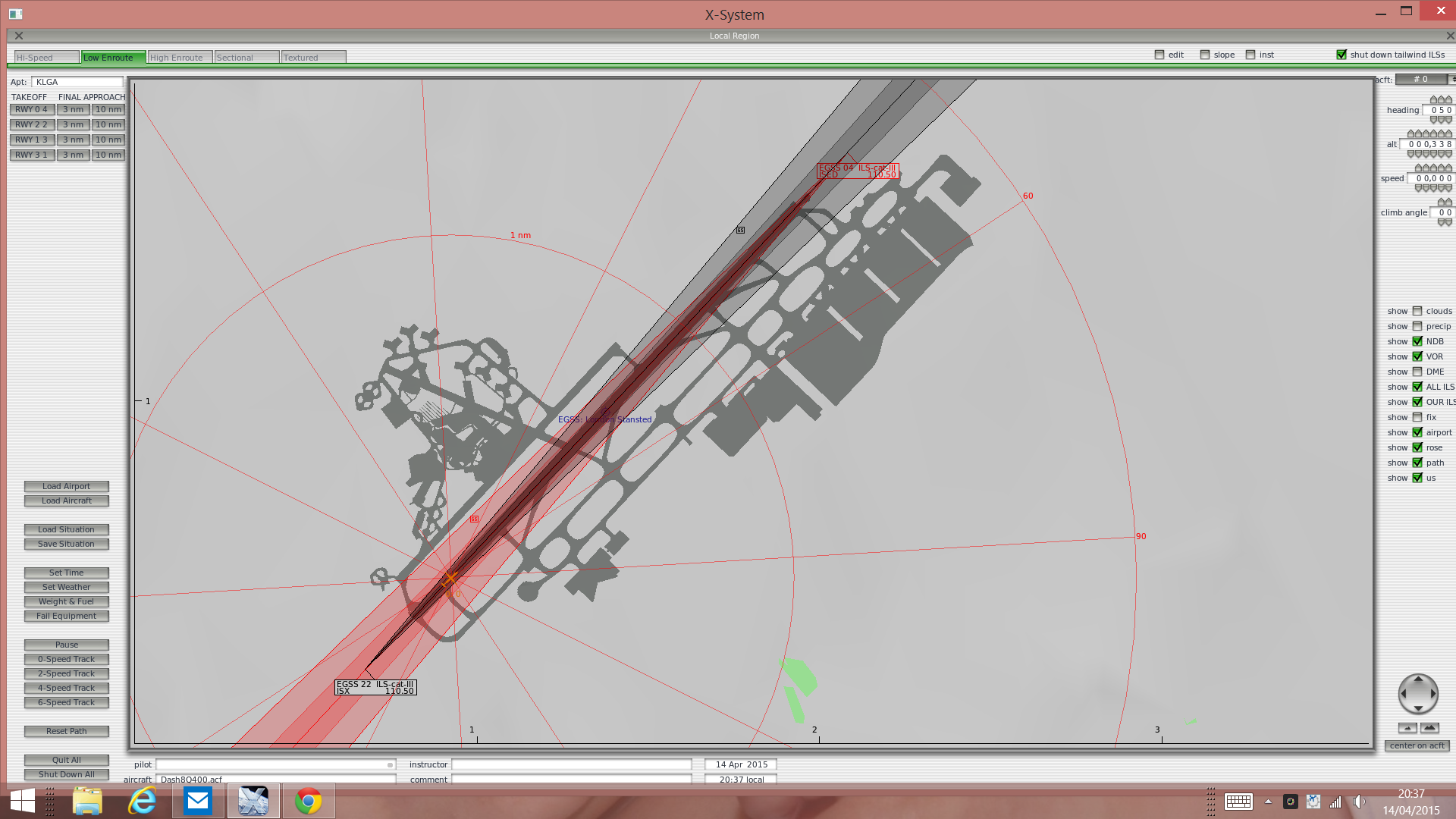Disable show VOR checkbox
Viewport: 1456px width, 819px height.
click(1417, 356)
